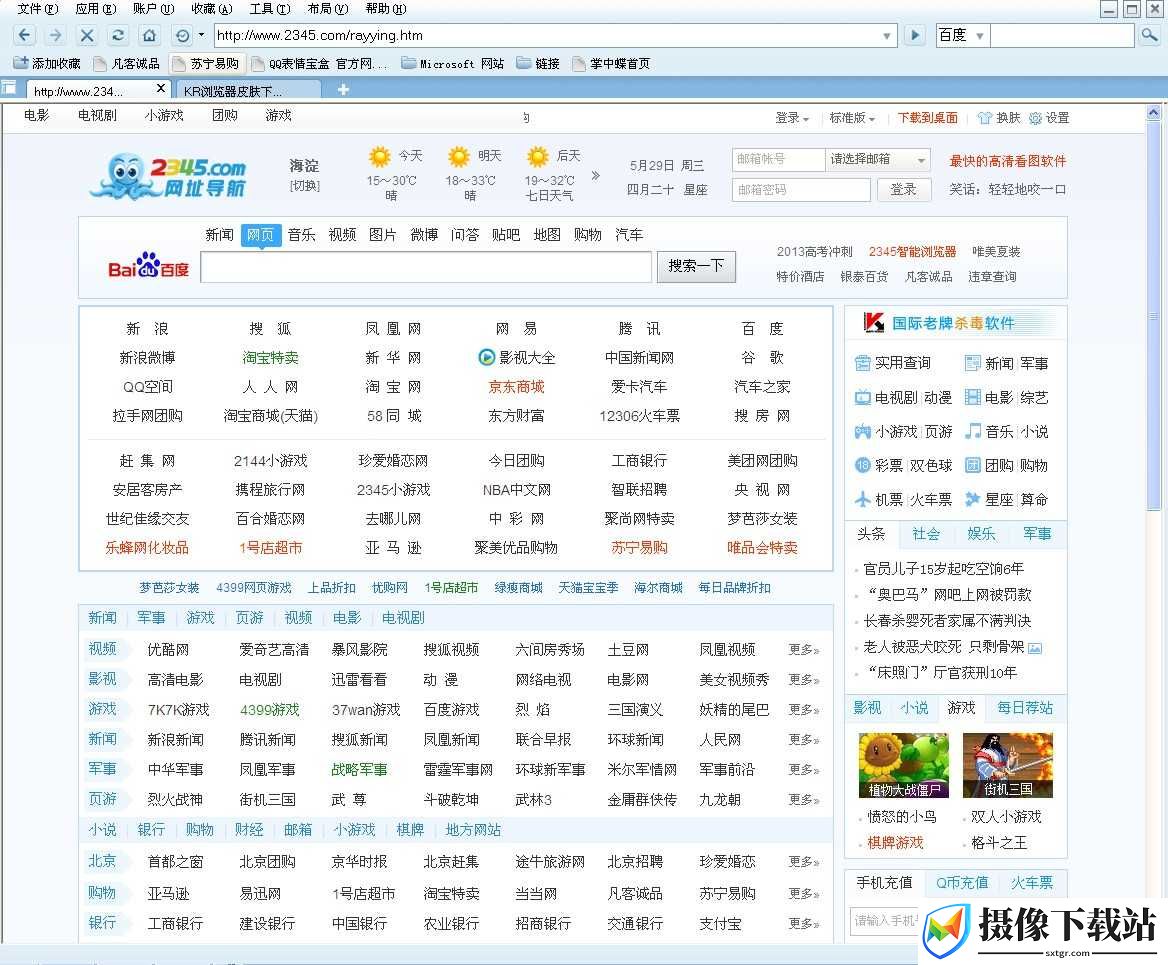Open the 帮助 menu
Image resolution: width=1168 pixels, height=965 pixels.
[x=386, y=9]
